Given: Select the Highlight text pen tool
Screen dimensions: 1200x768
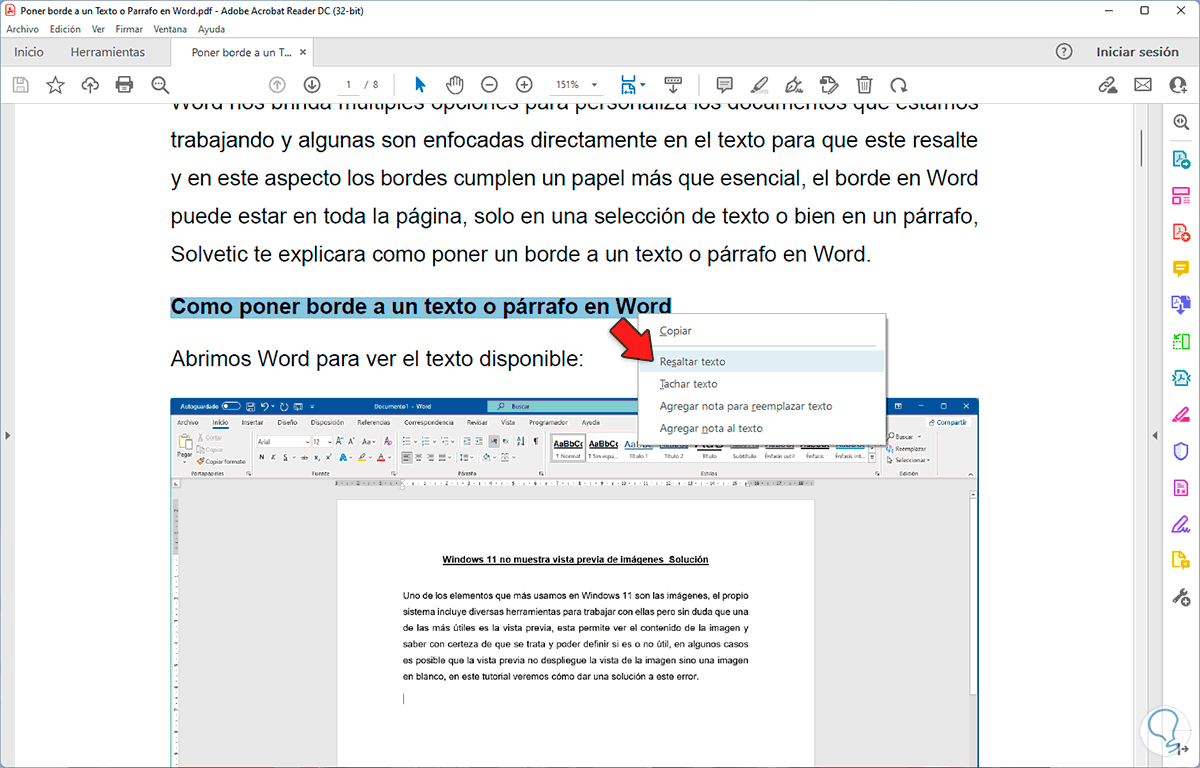Looking at the screenshot, I should click(x=759, y=85).
